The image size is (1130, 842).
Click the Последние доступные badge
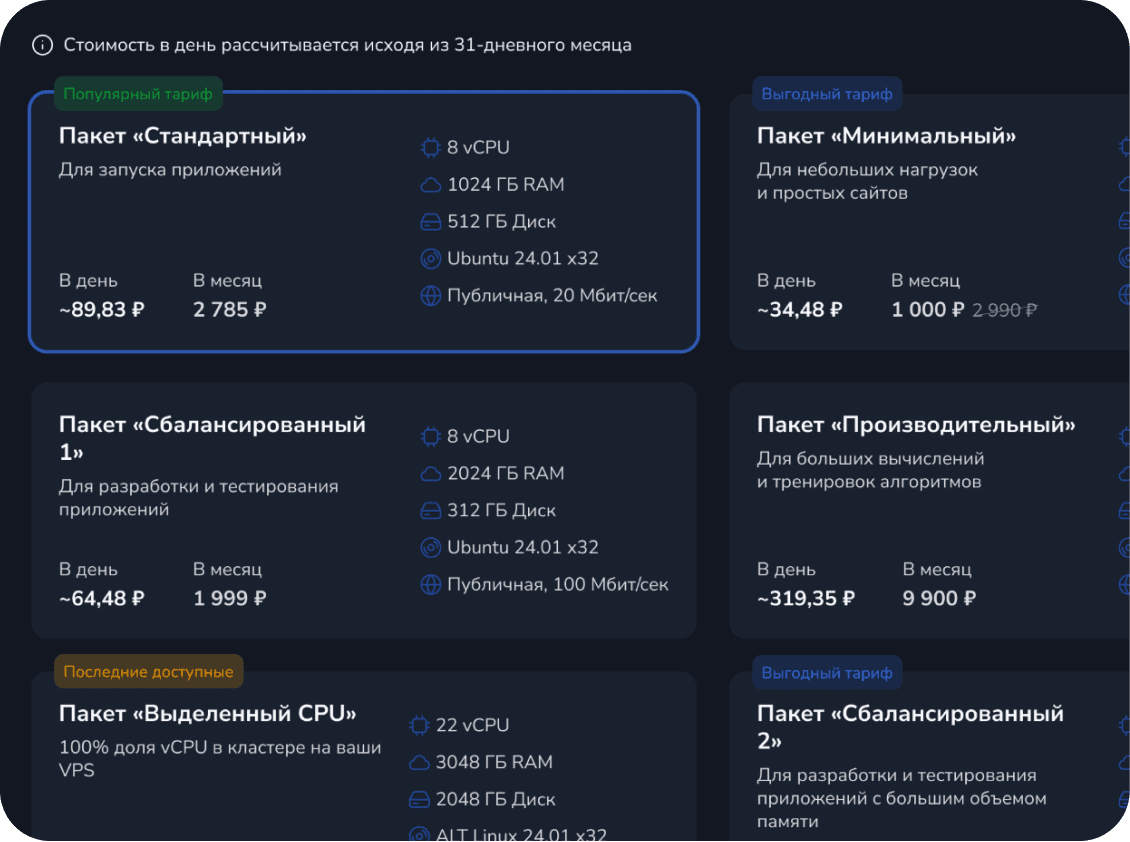[148, 672]
